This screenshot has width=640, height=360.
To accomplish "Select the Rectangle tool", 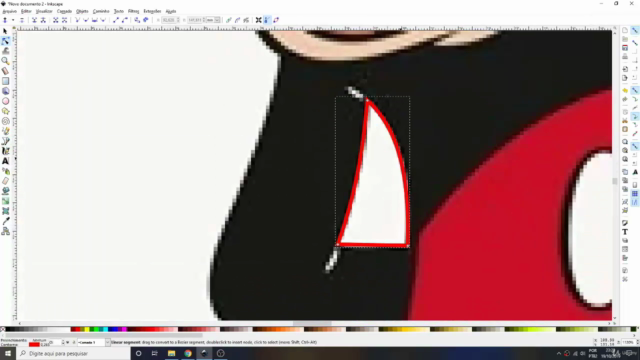I will point(5,81).
